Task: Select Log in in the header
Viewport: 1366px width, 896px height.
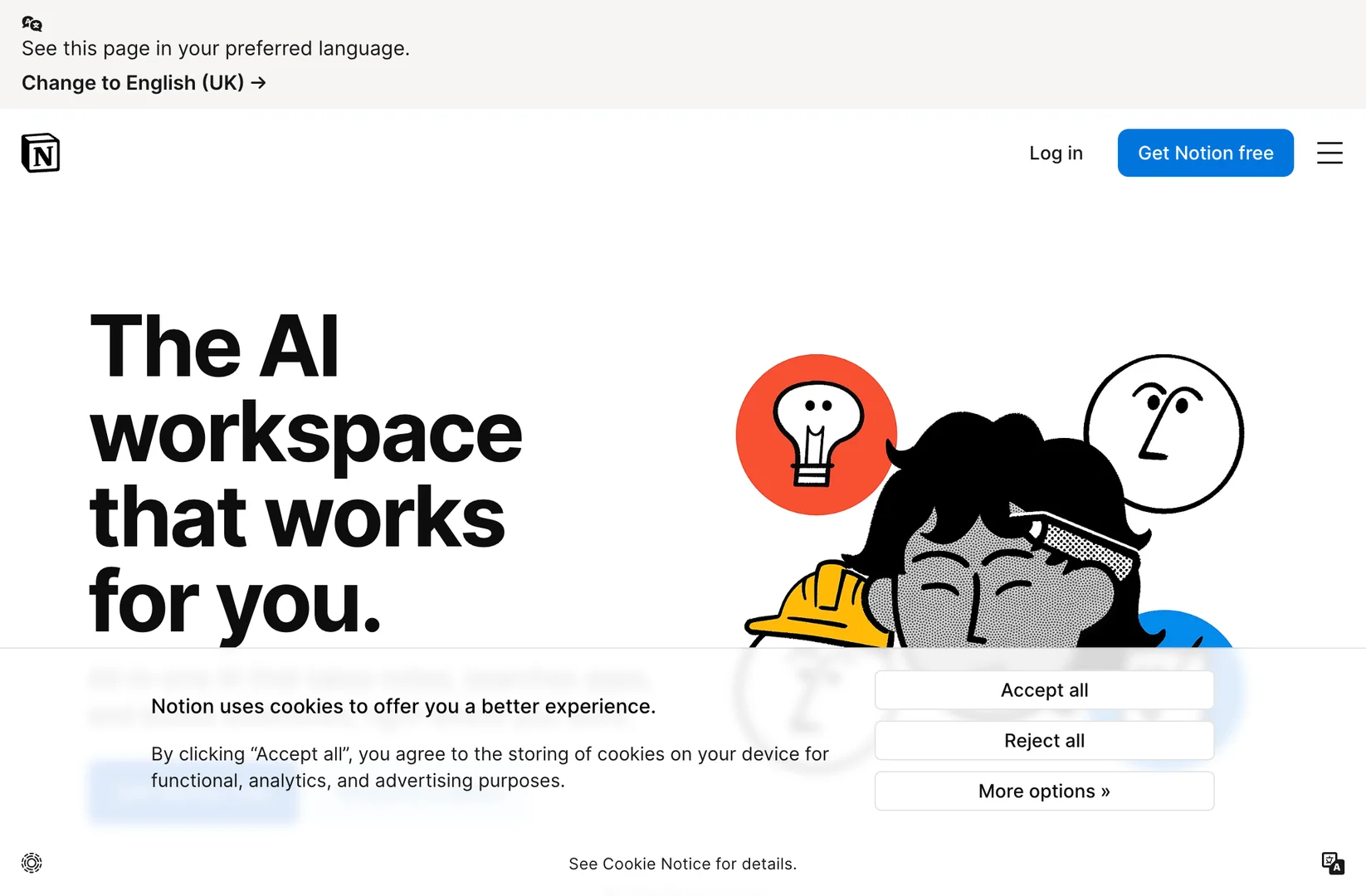Action: [x=1055, y=153]
